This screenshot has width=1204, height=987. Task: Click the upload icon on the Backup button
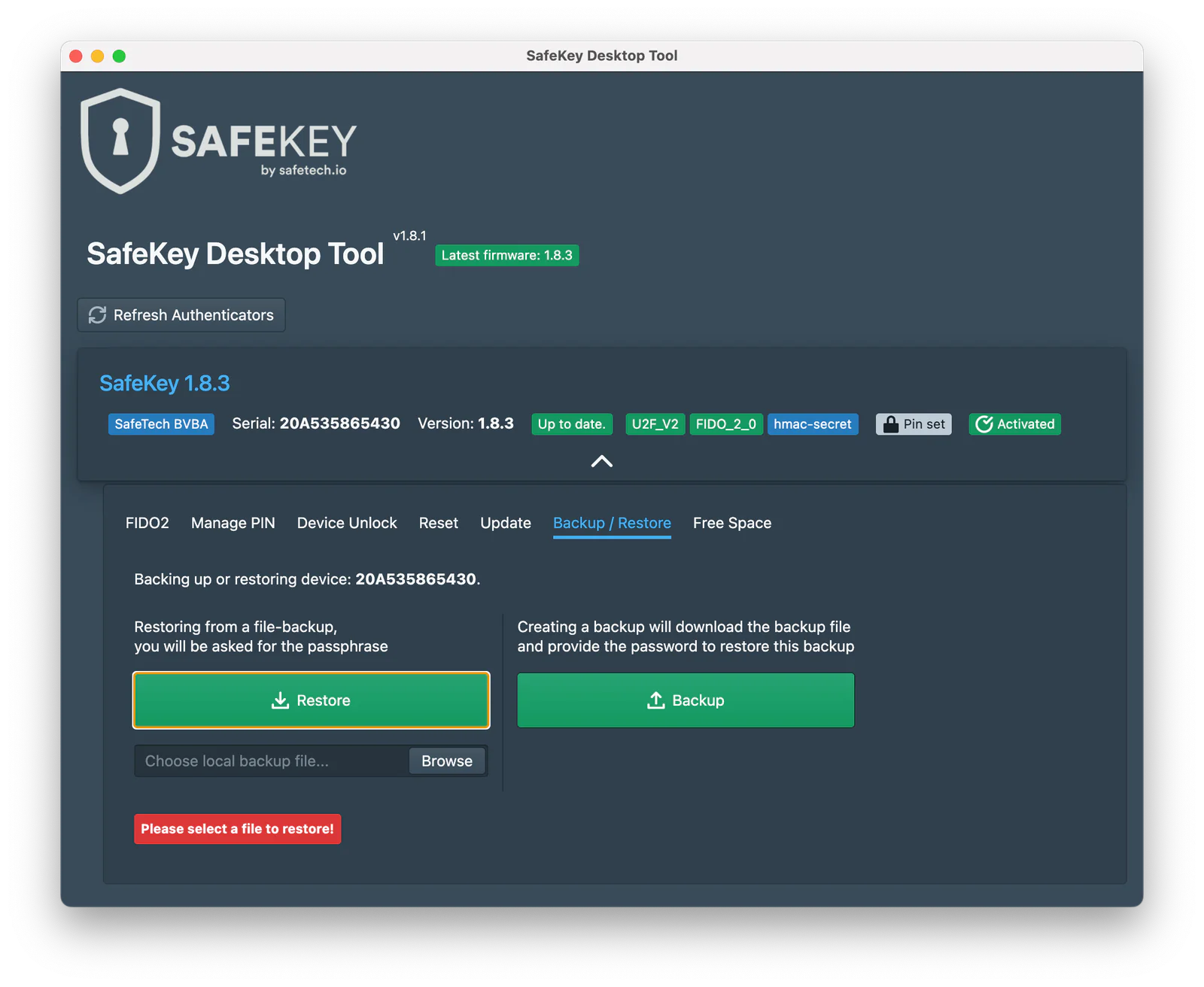pyautogui.click(x=656, y=700)
